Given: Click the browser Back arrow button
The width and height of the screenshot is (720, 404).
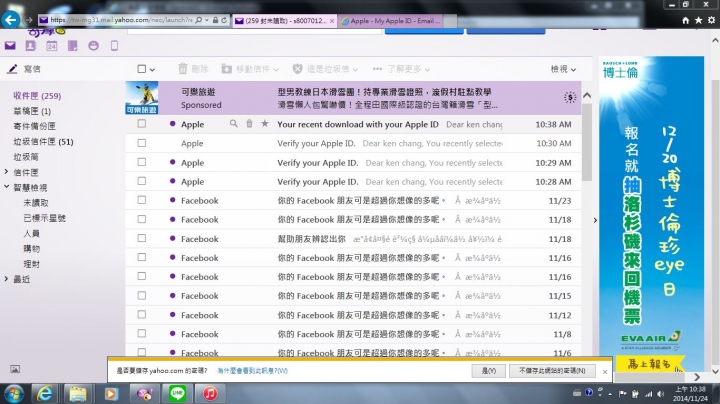Looking at the screenshot, I should pos(11,20).
